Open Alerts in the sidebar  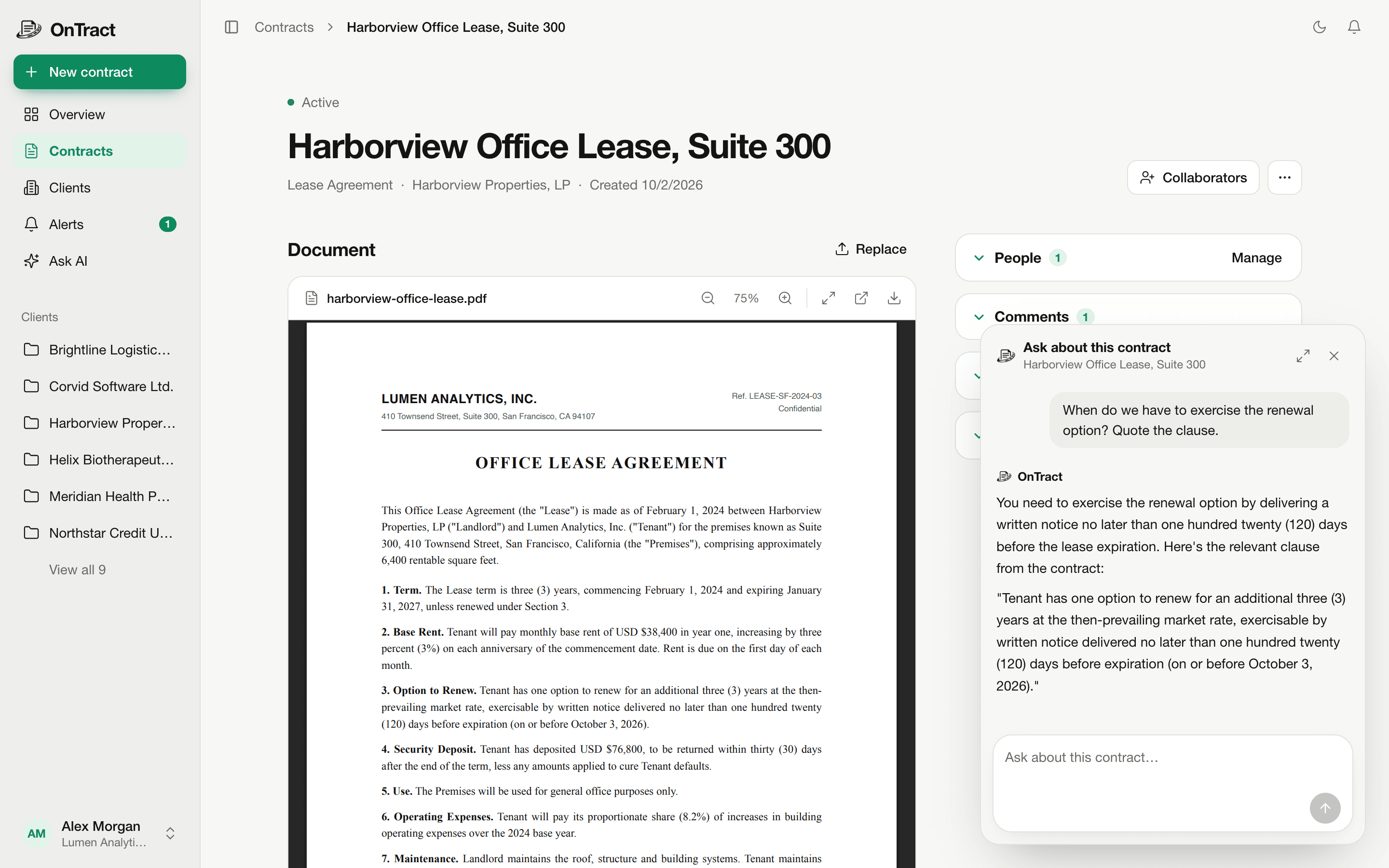click(x=100, y=224)
